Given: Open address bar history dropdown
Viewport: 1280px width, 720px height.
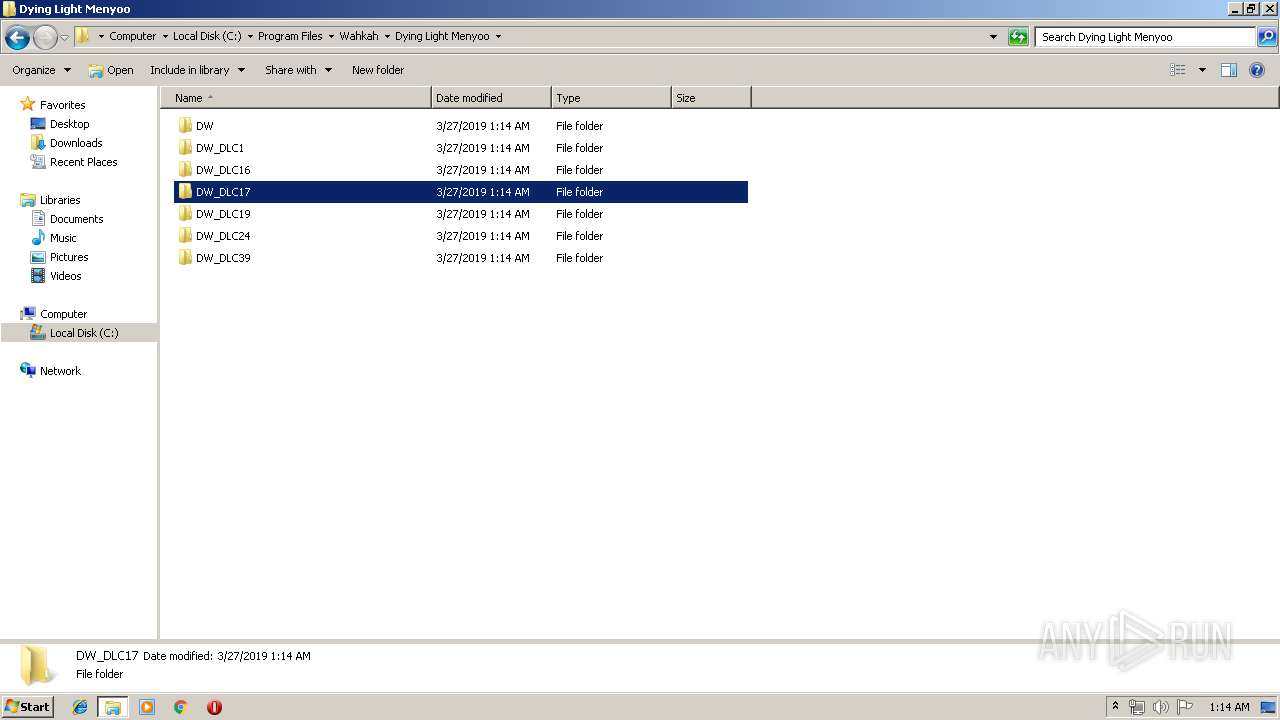Looking at the screenshot, I should 993,37.
